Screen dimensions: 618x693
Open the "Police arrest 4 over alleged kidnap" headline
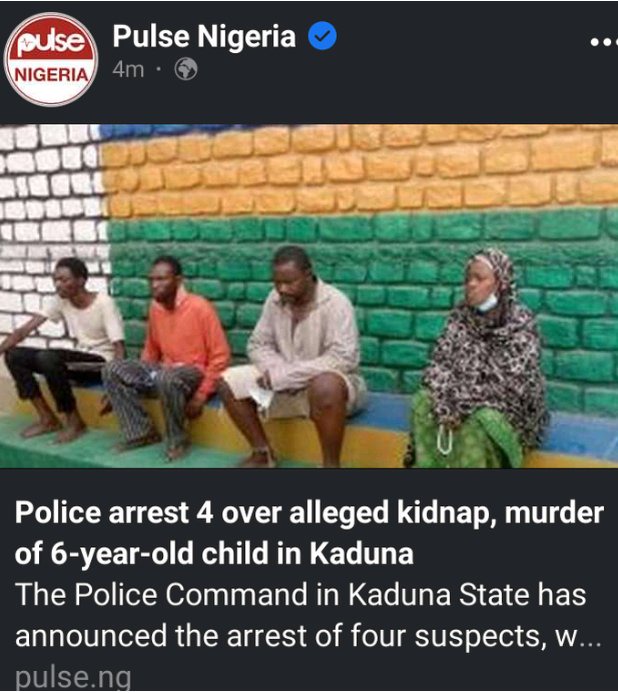pos(309,513)
